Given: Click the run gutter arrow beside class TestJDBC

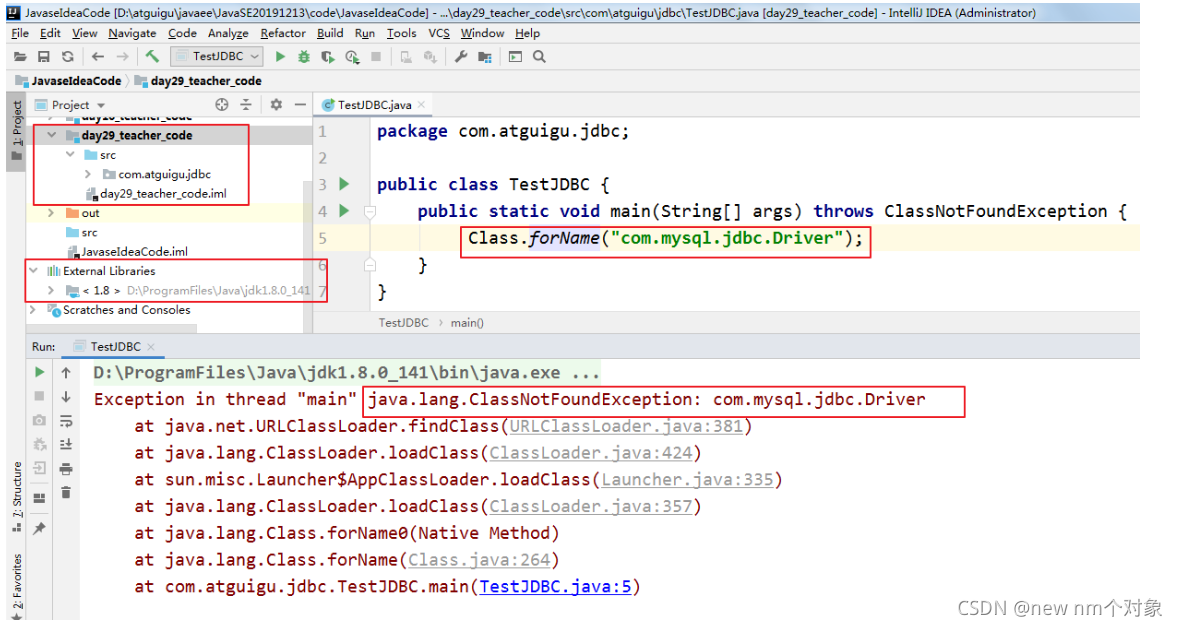Looking at the screenshot, I should point(344,184).
